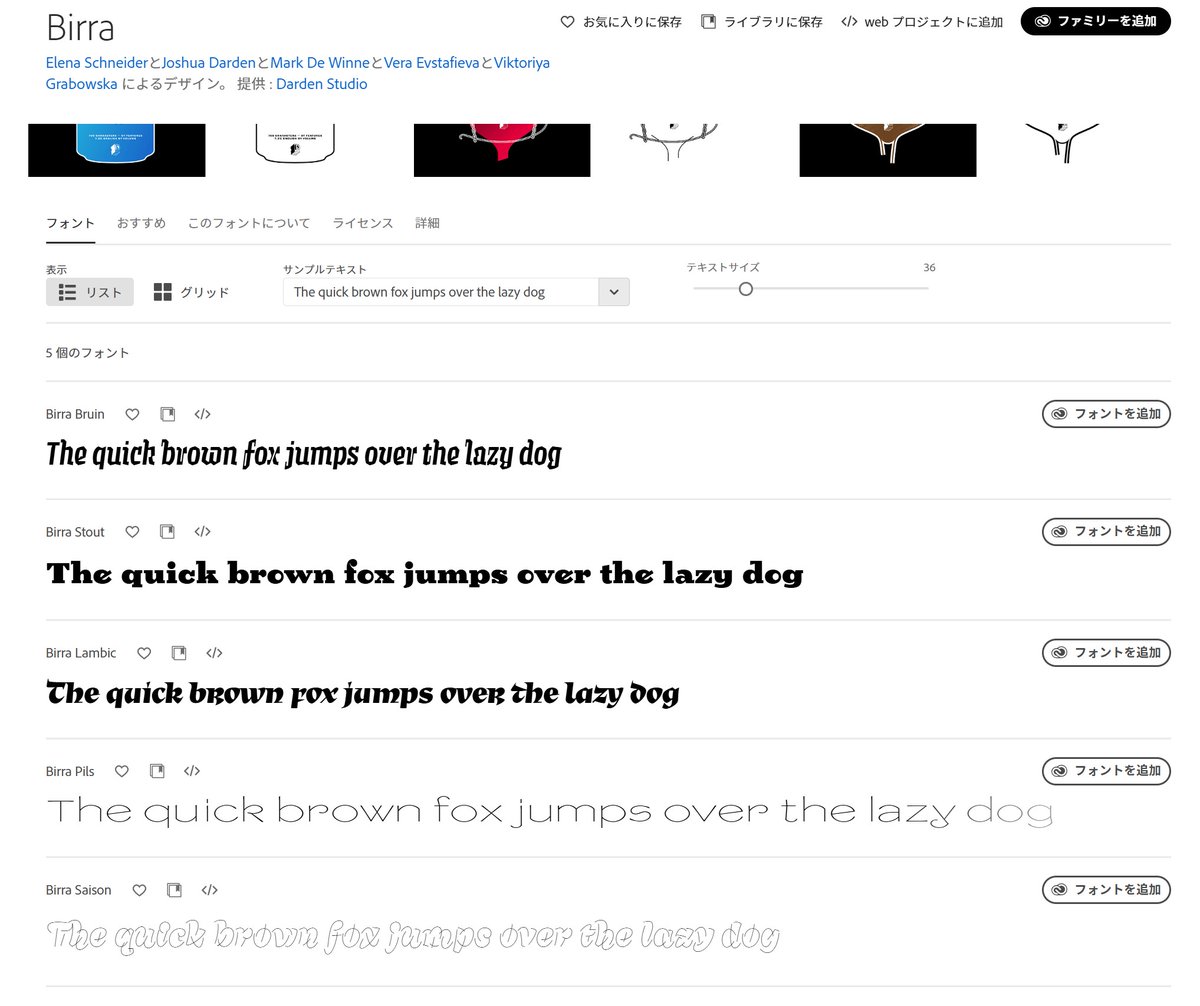Open designer Elena Schneider link
Viewport: 1200px width, 1006px height.
[97, 62]
